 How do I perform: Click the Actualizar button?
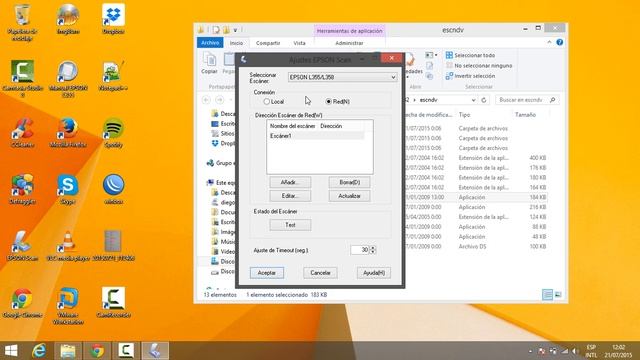click(350, 196)
